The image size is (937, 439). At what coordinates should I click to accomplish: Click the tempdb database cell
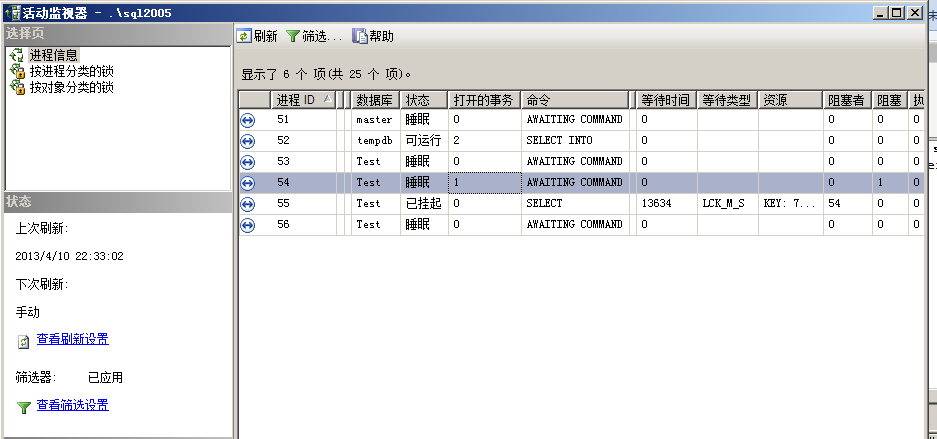point(375,140)
